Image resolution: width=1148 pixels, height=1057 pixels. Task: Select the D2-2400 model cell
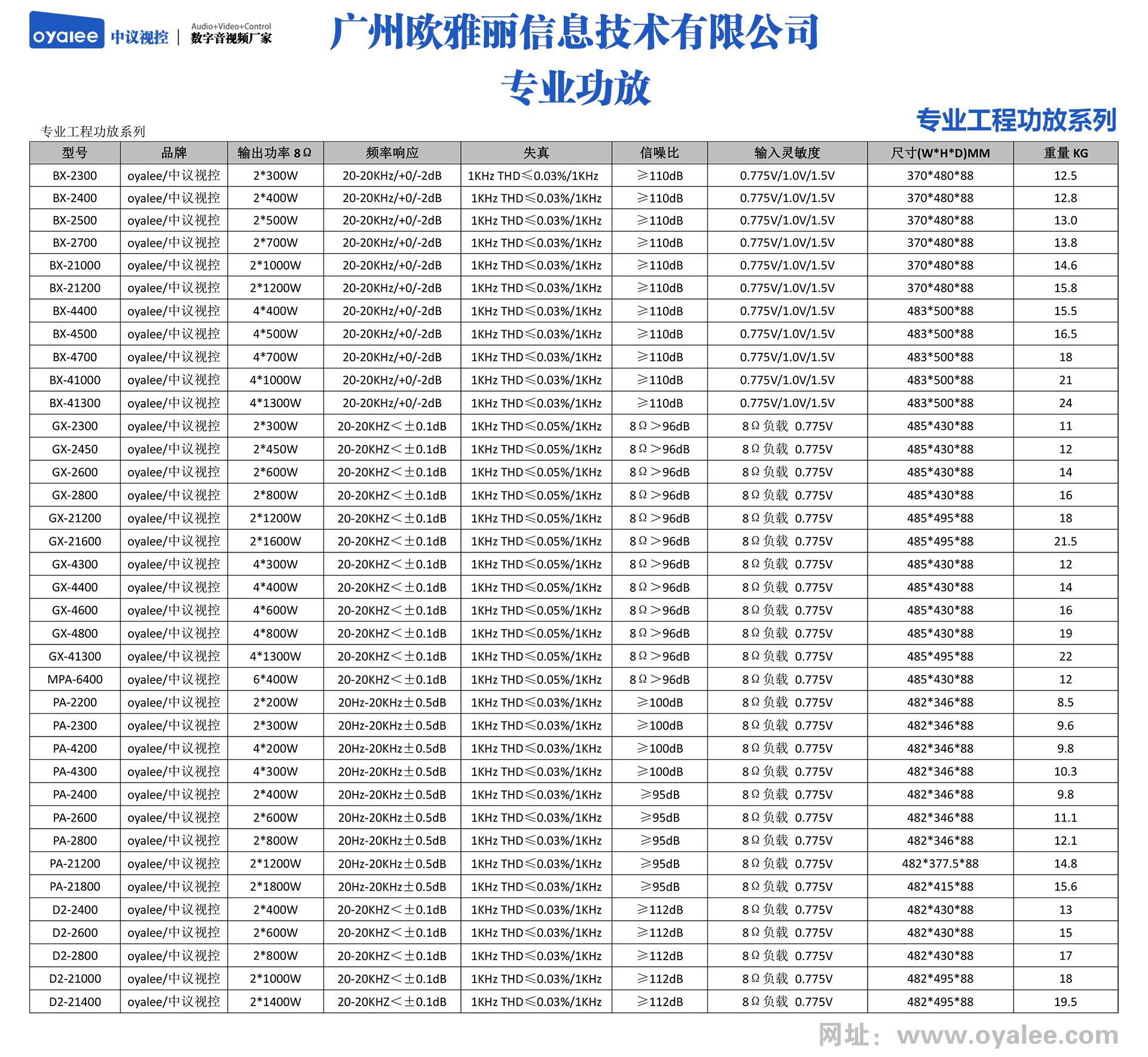coord(75,909)
